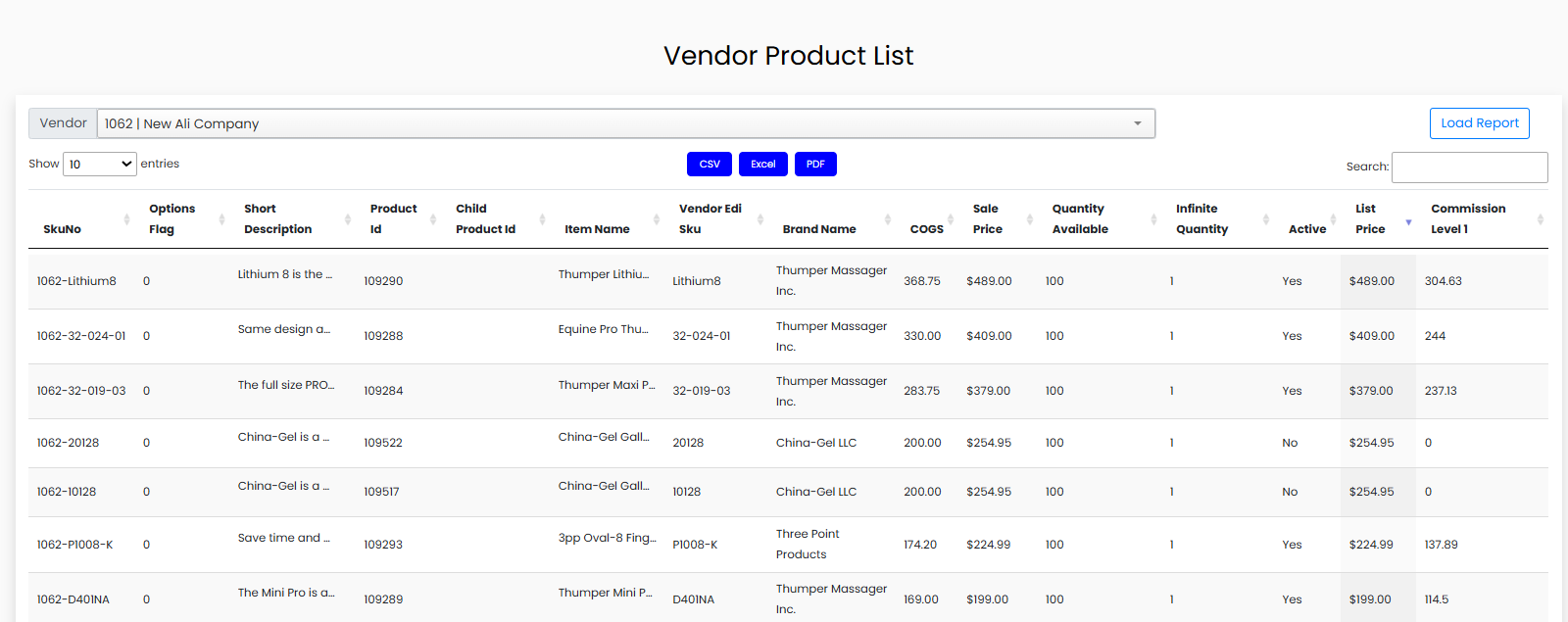
Task: Select row with Product Id 109522
Action: (383, 443)
